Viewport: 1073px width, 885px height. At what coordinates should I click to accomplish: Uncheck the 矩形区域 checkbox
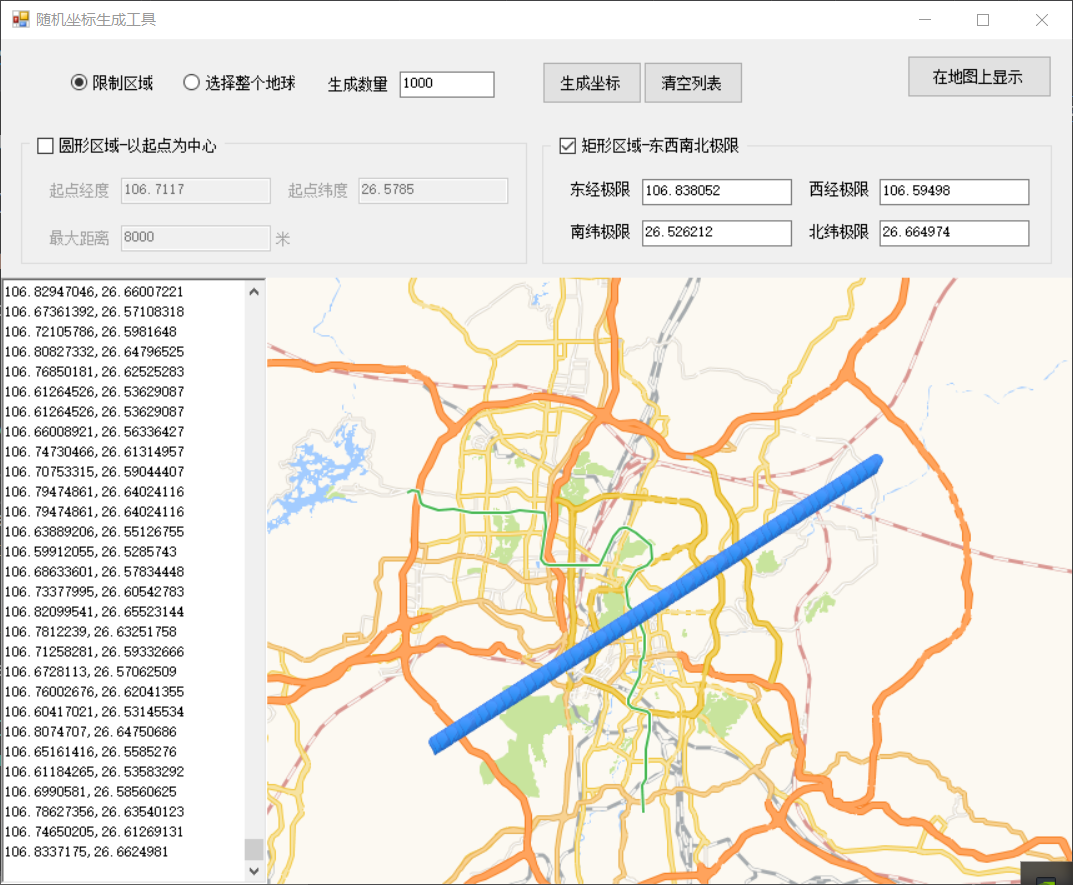pos(568,146)
